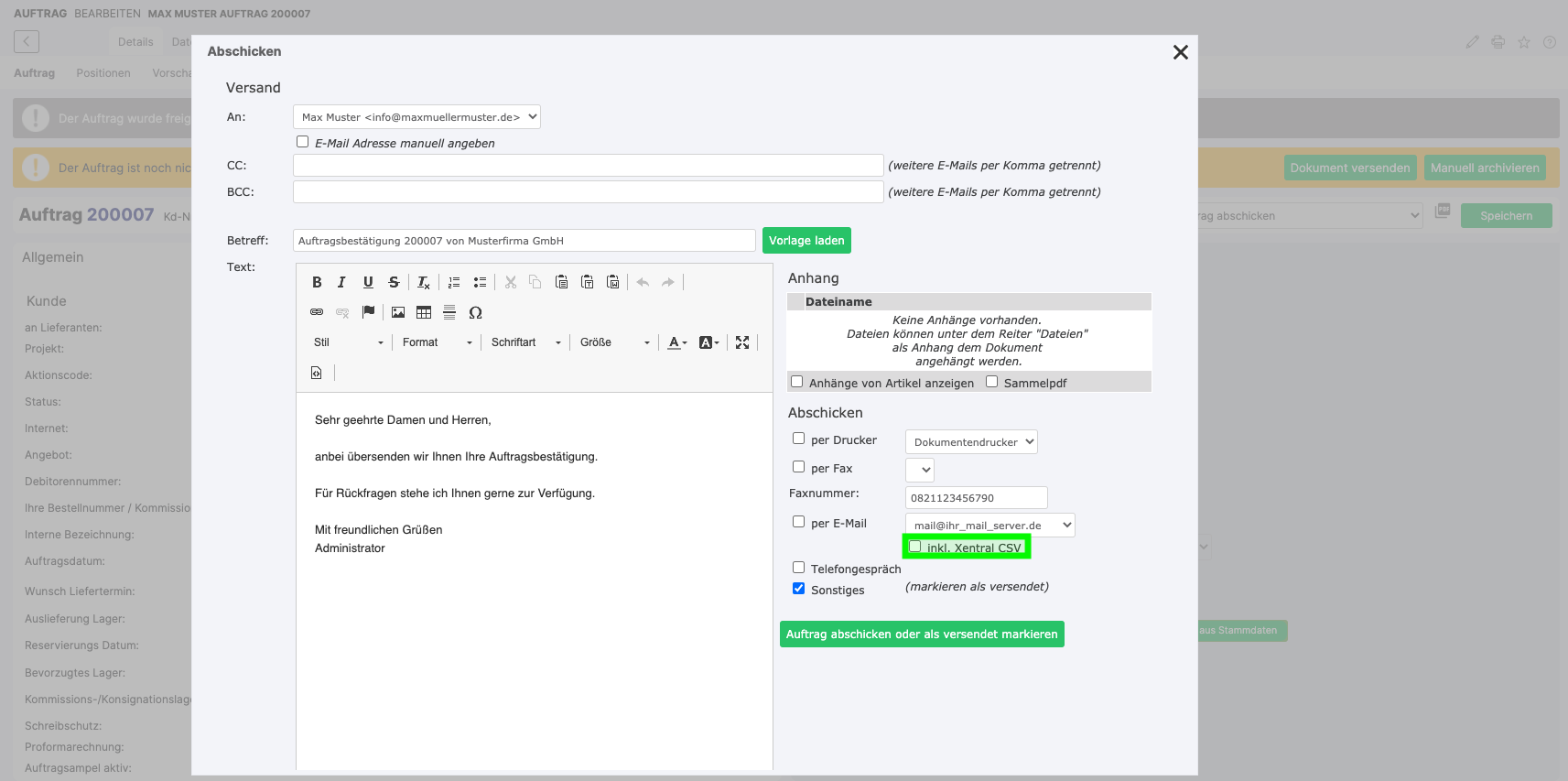
Task: Click Auftrag abschicken oder als versendet markieren
Action: 922,634
